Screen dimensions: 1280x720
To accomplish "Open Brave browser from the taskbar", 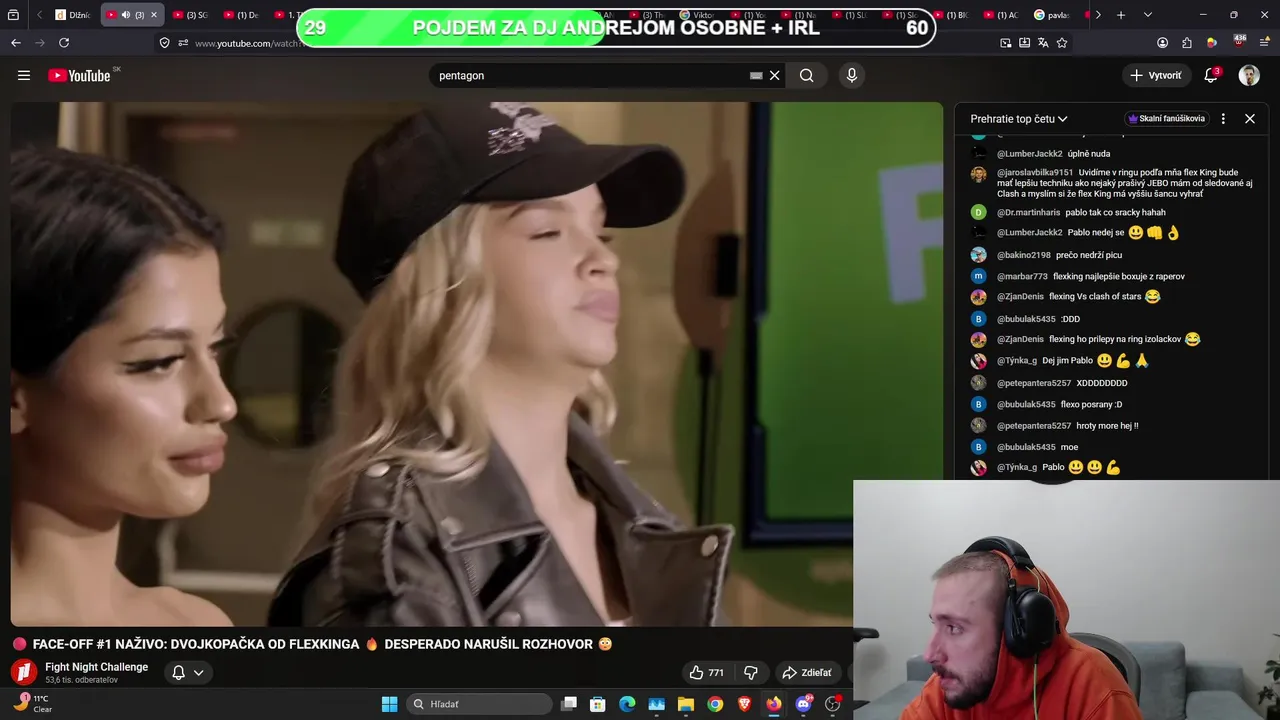I will click(x=744, y=704).
